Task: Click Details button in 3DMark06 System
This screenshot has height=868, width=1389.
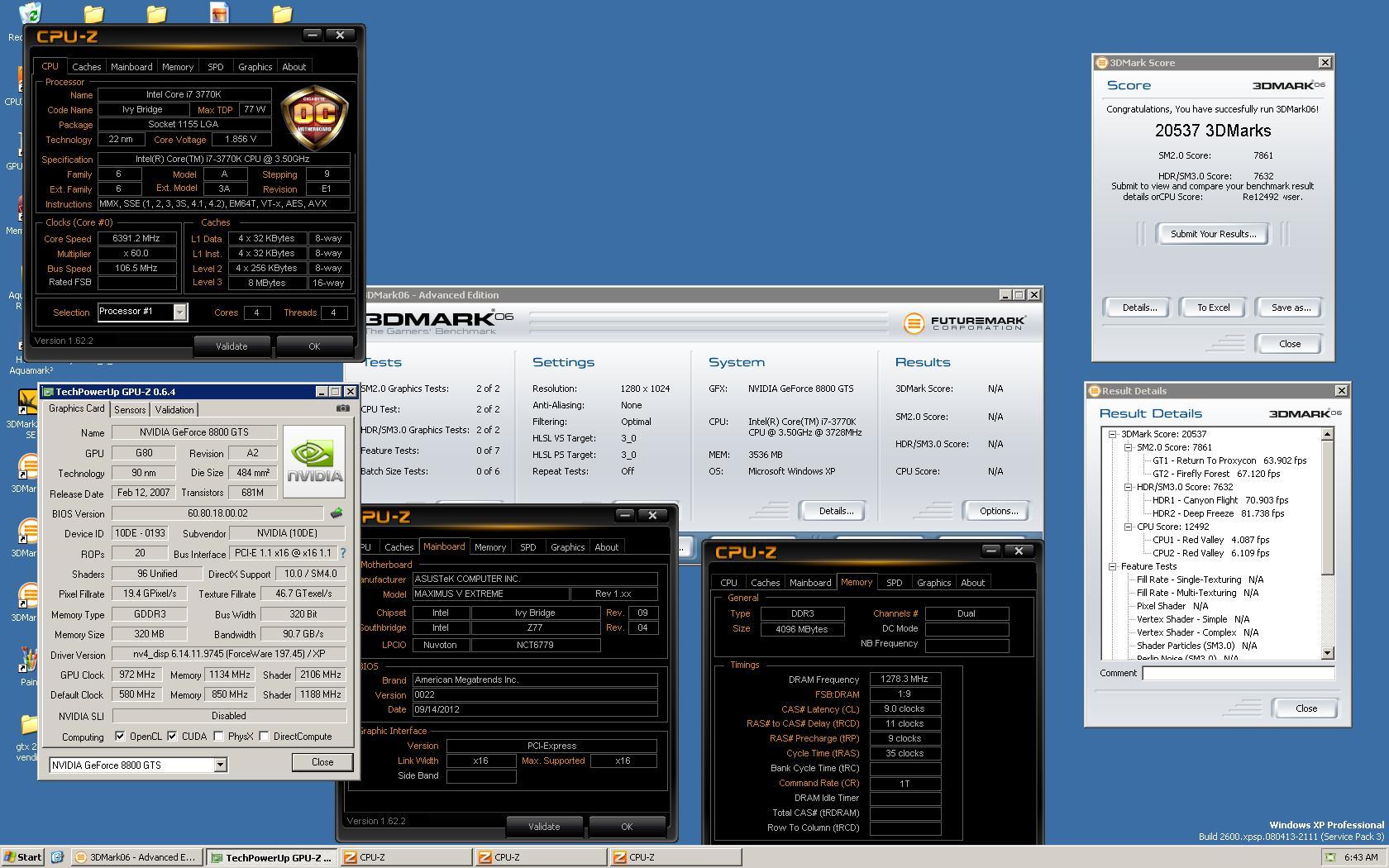Action: [836, 511]
